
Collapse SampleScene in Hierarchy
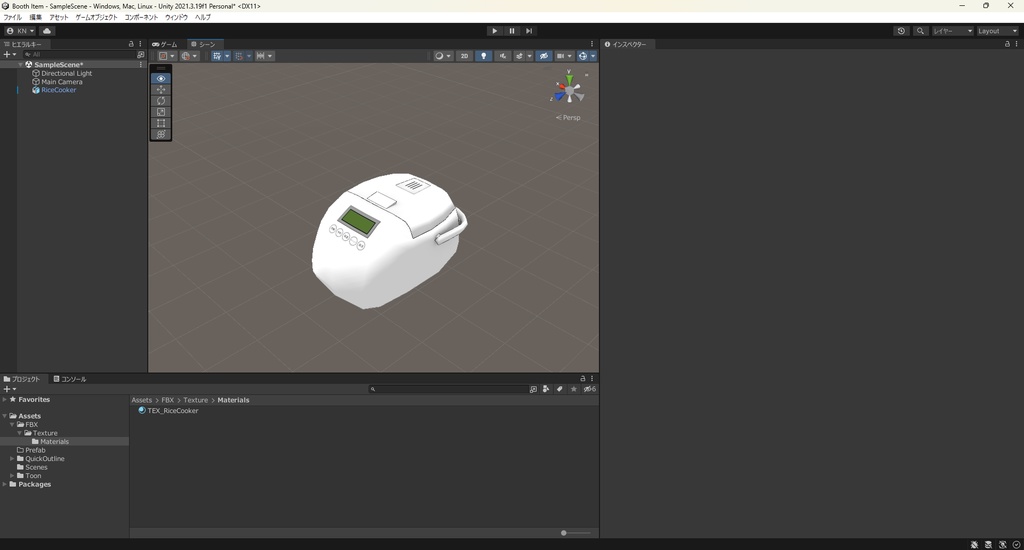[20, 65]
